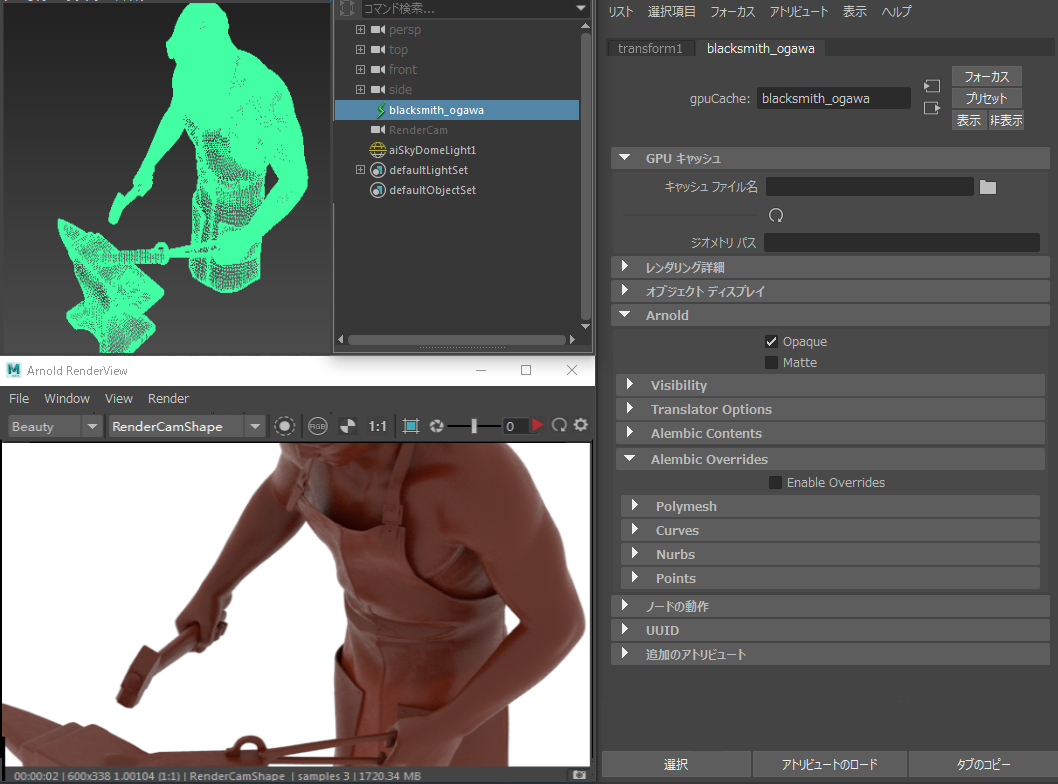This screenshot has height=784, width=1058.
Task: Click the folder icon to browse cache file
Action: pyautogui.click(x=988, y=187)
